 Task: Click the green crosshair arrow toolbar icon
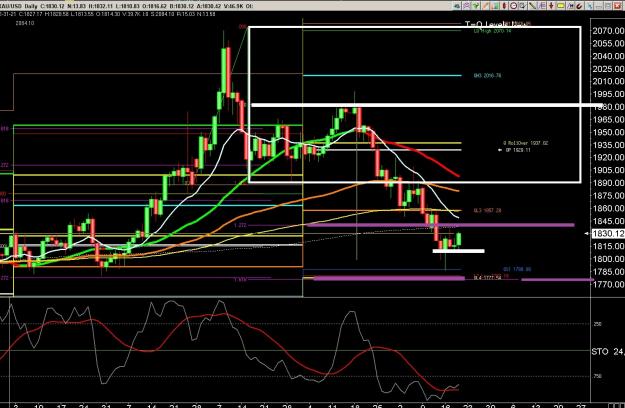tap(476, 6)
